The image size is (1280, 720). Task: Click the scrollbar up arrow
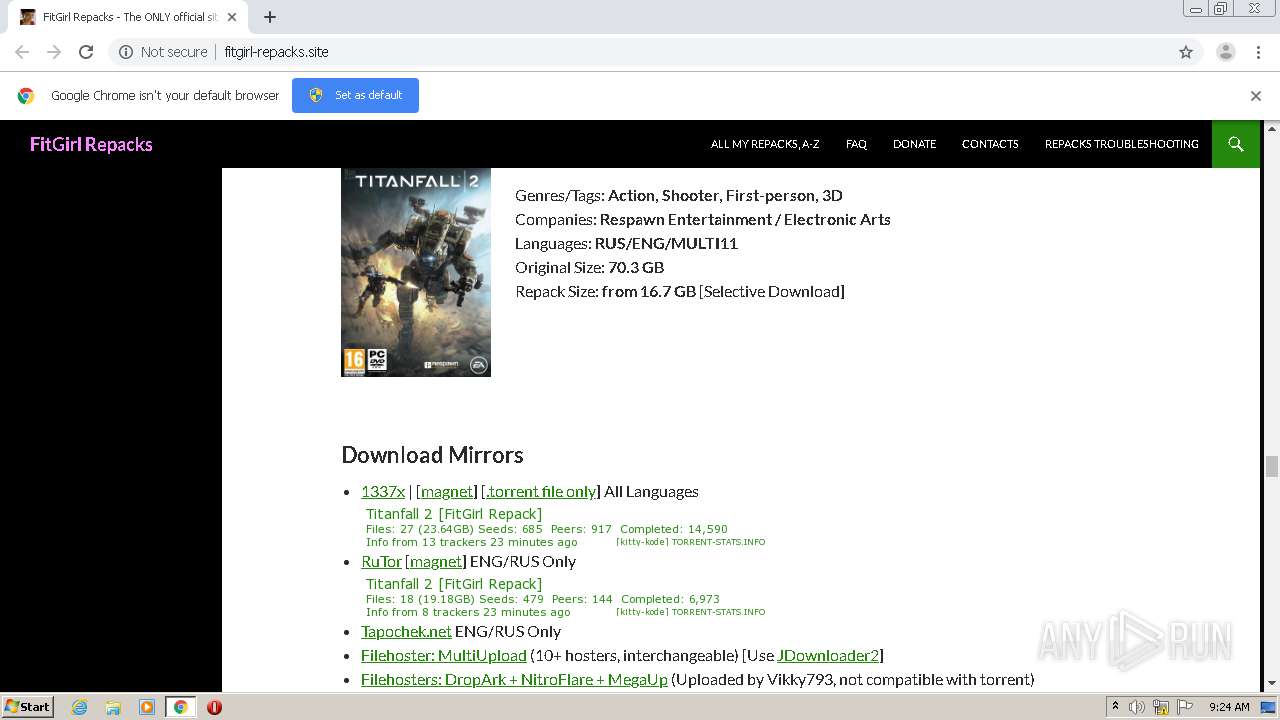point(1271,128)
